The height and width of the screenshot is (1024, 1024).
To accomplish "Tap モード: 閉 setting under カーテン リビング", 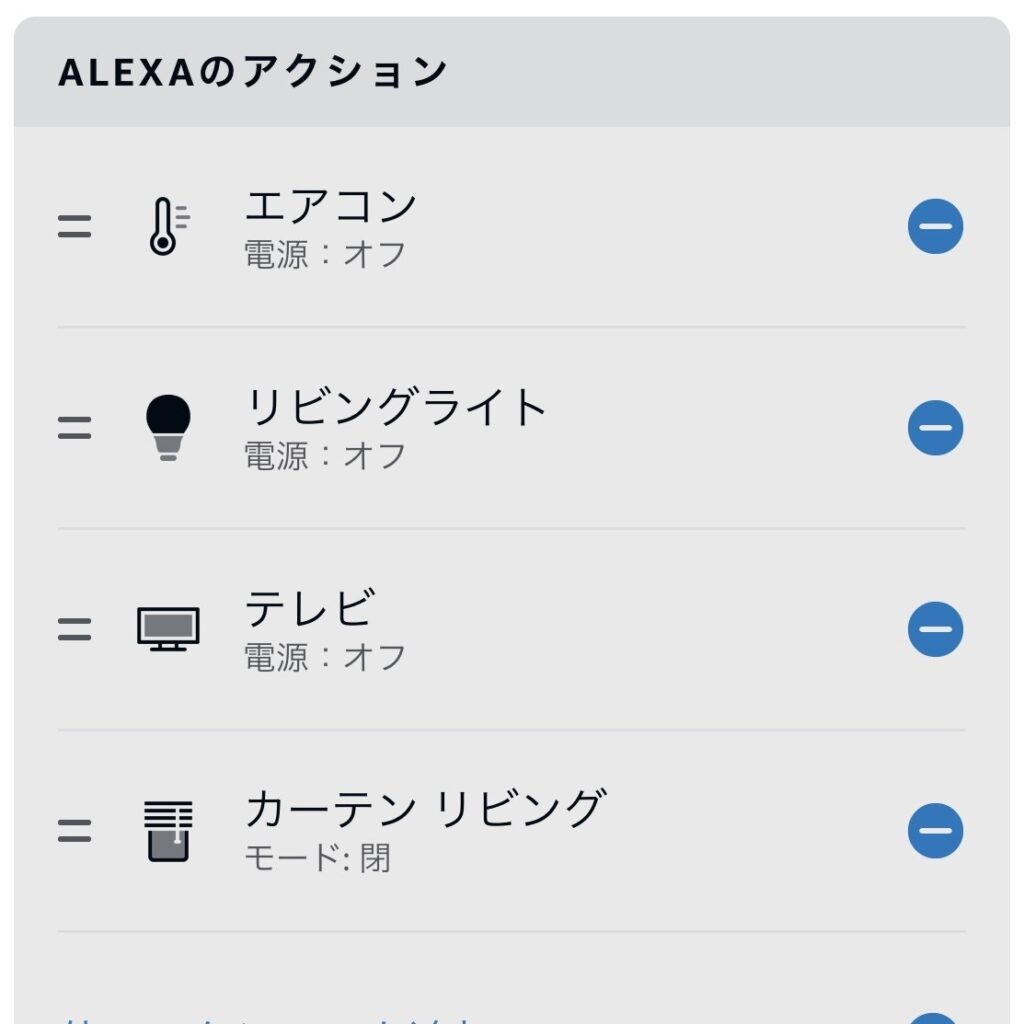I will pyautogui.click(x=317, y=858).
